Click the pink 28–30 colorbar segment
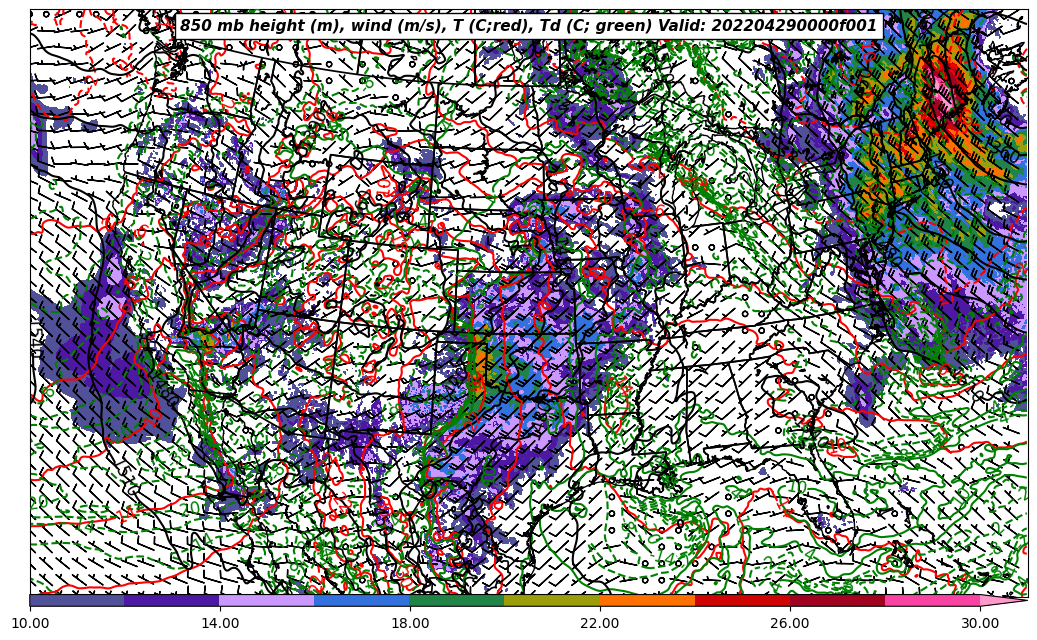Viewport: 1037px width, 640px height. [932, 601]
